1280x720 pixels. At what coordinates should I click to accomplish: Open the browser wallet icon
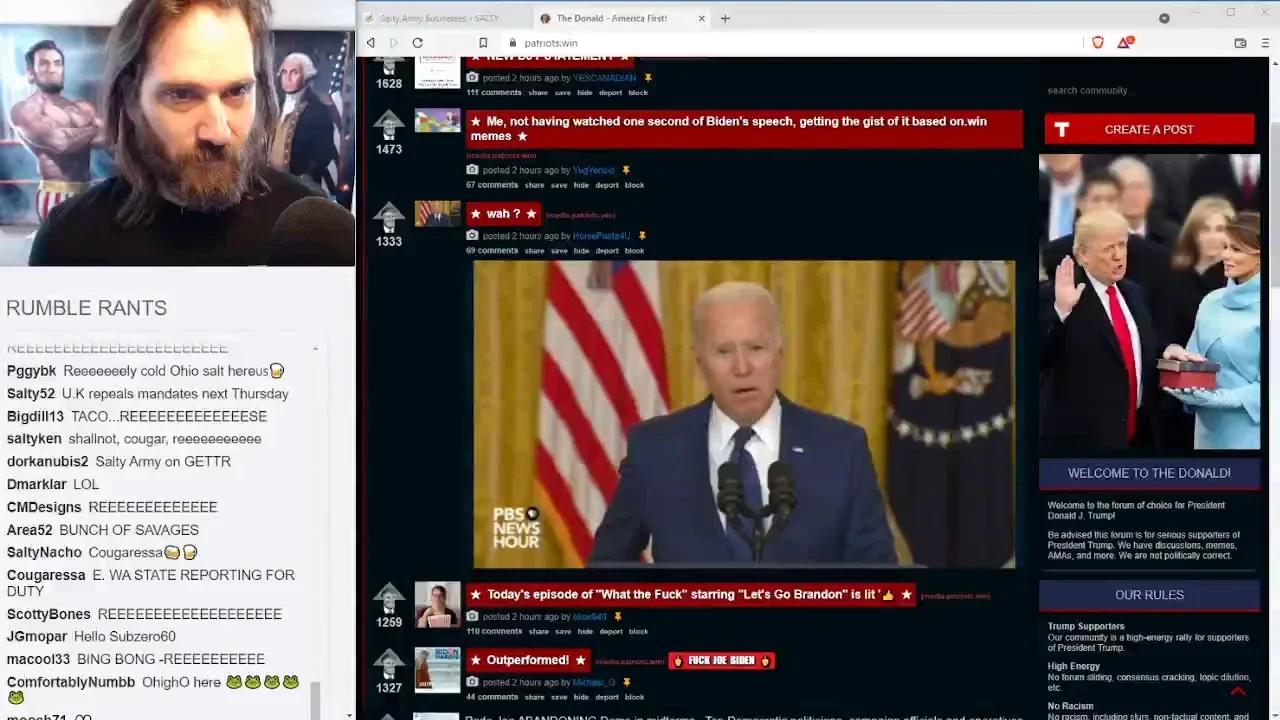[x=1240, y=43]
